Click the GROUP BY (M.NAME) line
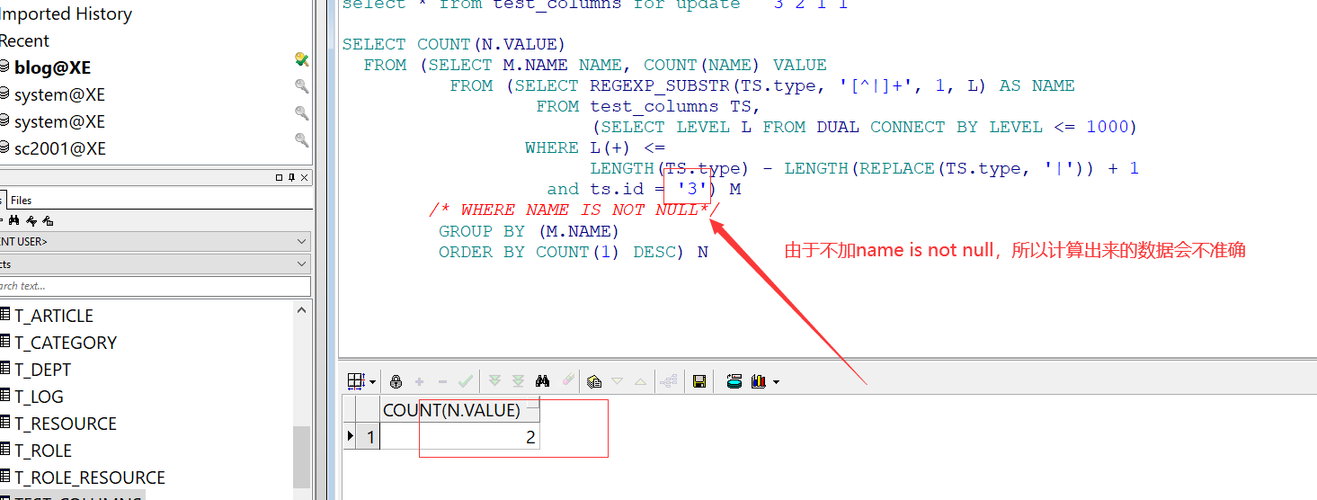1317x500 pixels. 530,231
